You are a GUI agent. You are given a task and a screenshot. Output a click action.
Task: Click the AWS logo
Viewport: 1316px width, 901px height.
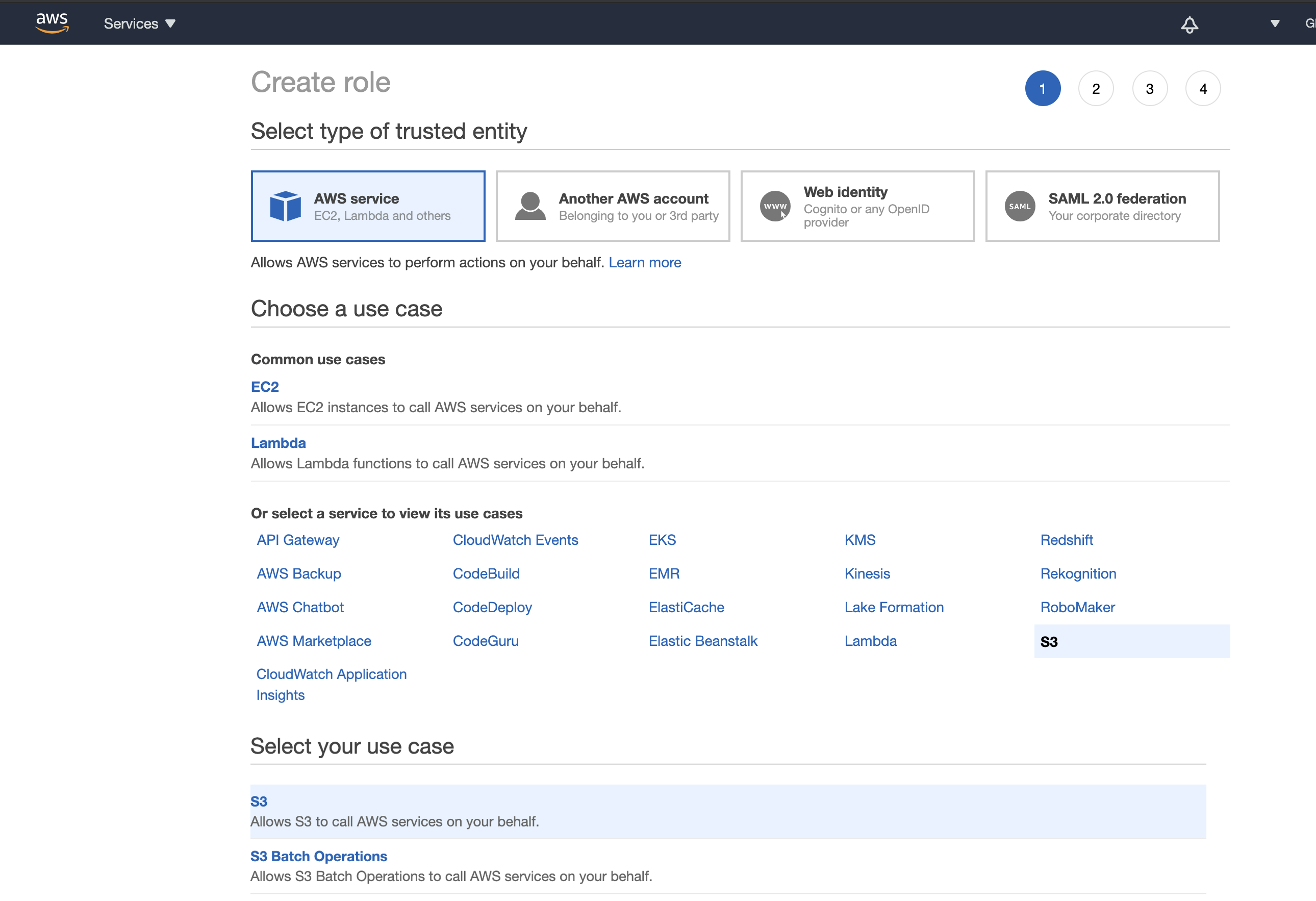tap(52, 22)
